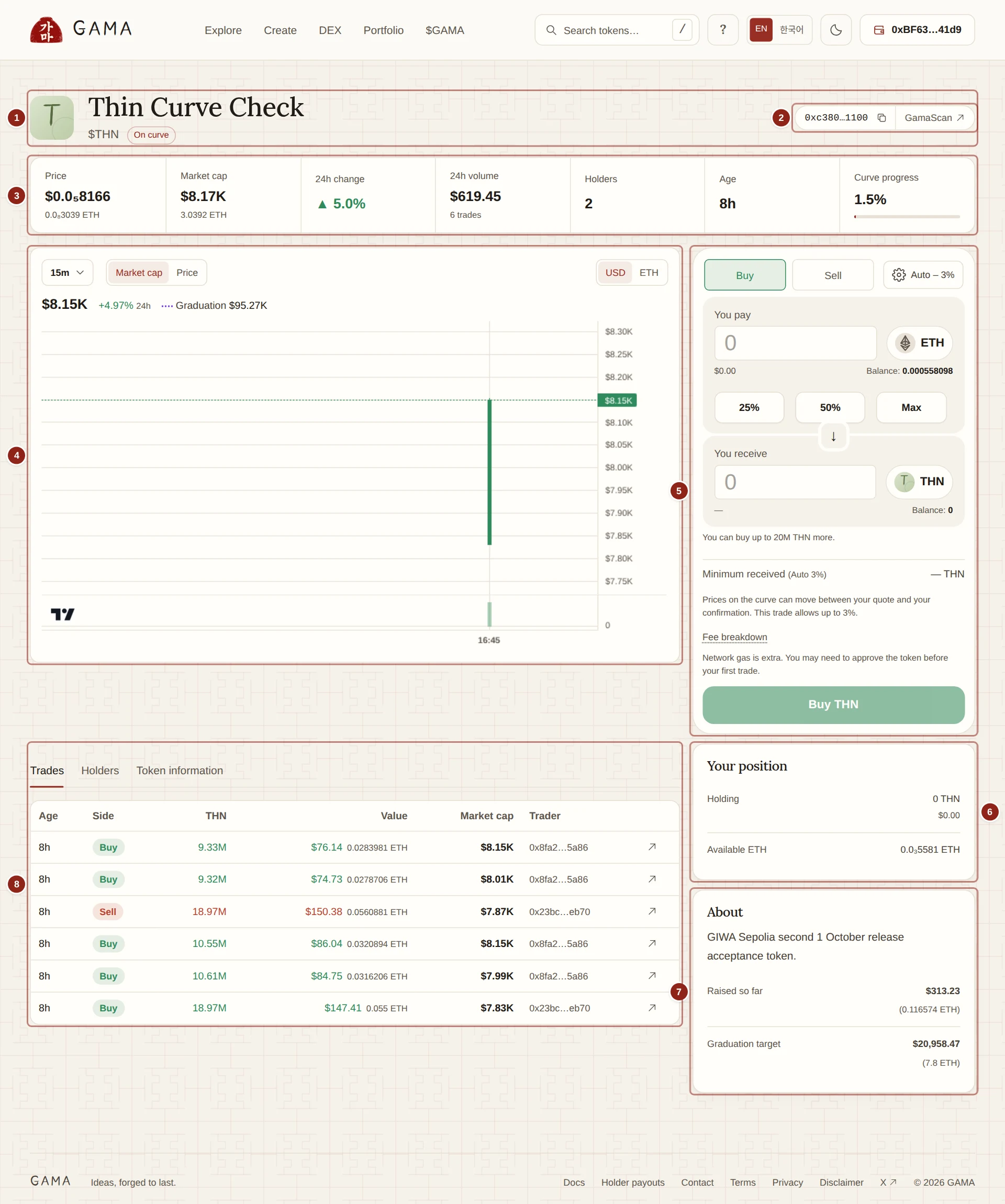Switch chart currency to ETH
Screen dimensions: 1005x1204
(649, 272)
